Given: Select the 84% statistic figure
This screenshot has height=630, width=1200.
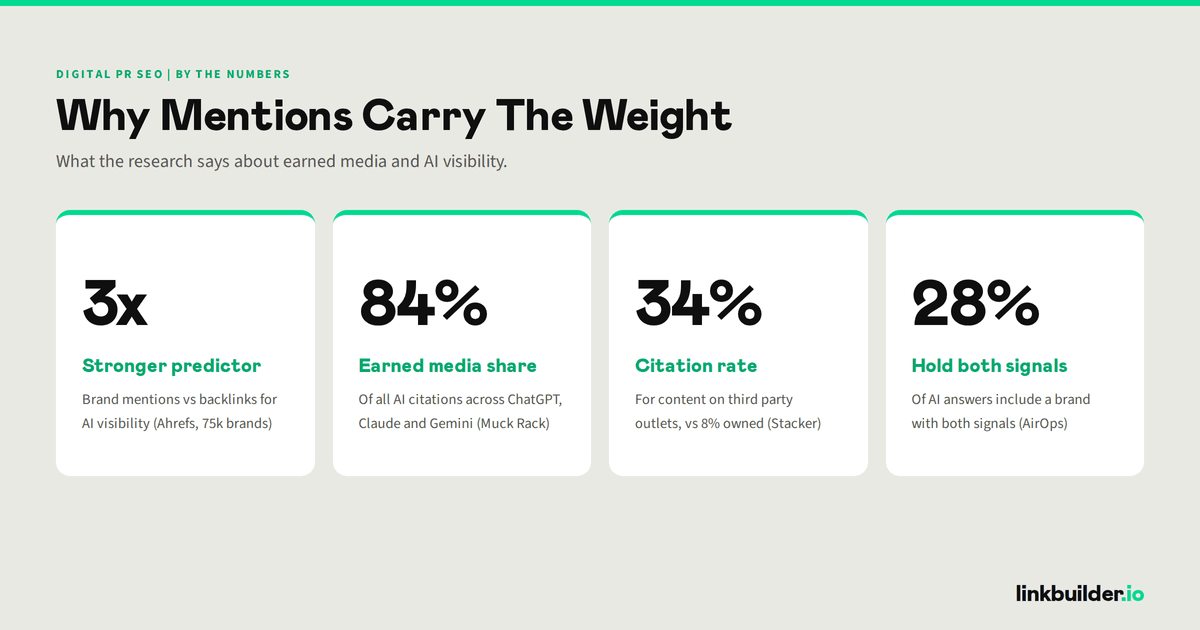Looking at the screenshot, I should 423,302.
